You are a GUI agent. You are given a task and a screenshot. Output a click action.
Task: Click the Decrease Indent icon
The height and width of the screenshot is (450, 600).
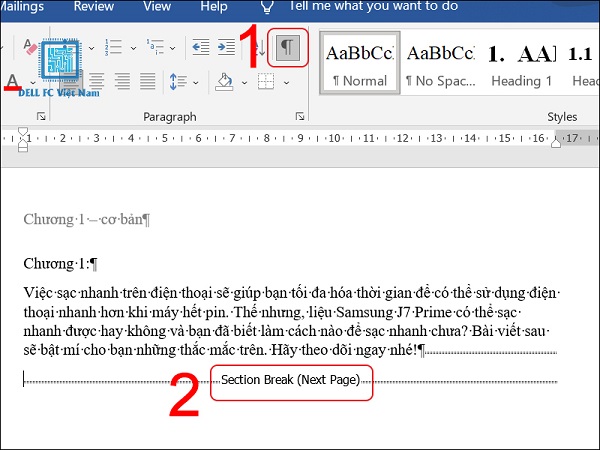[201, 47]
